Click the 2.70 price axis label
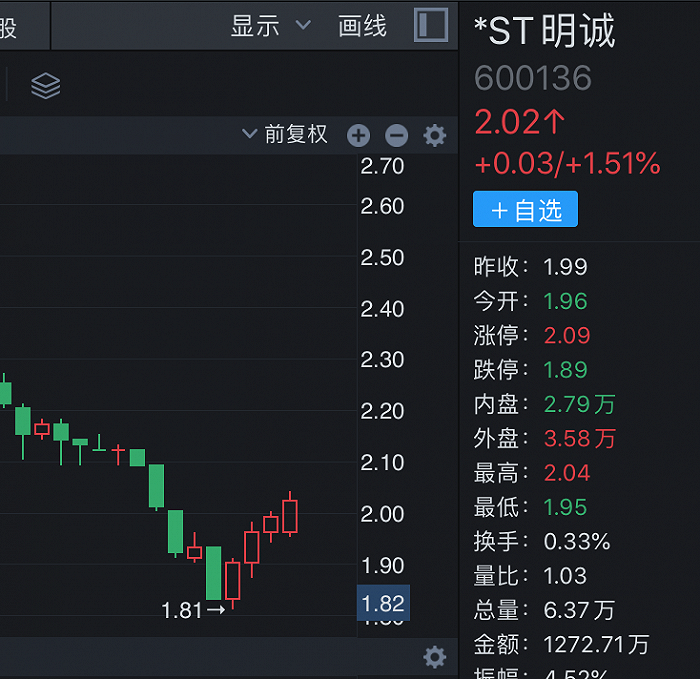Viewport: 700px width, 679px height. point(382,167)
